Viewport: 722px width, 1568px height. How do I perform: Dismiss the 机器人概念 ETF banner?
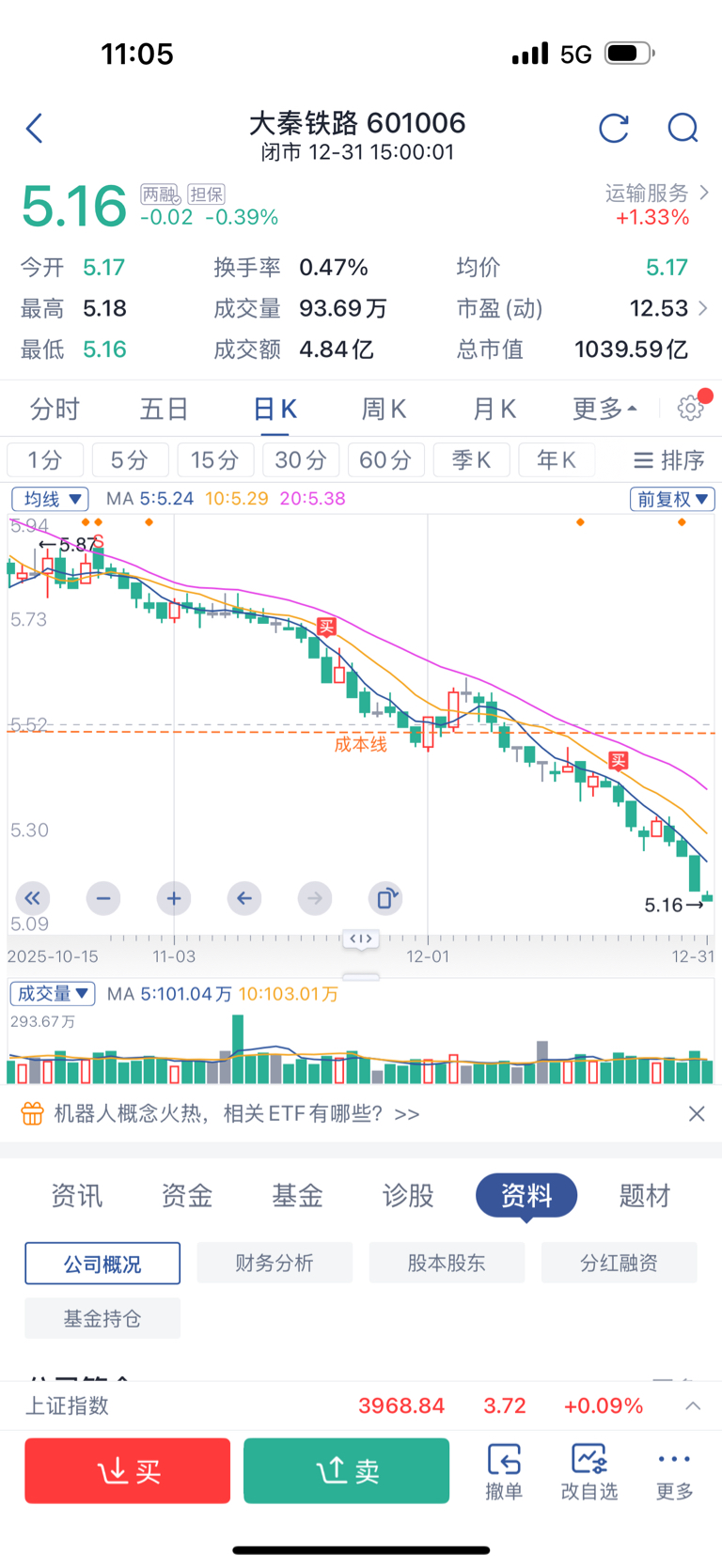(x=697, y=1113)
